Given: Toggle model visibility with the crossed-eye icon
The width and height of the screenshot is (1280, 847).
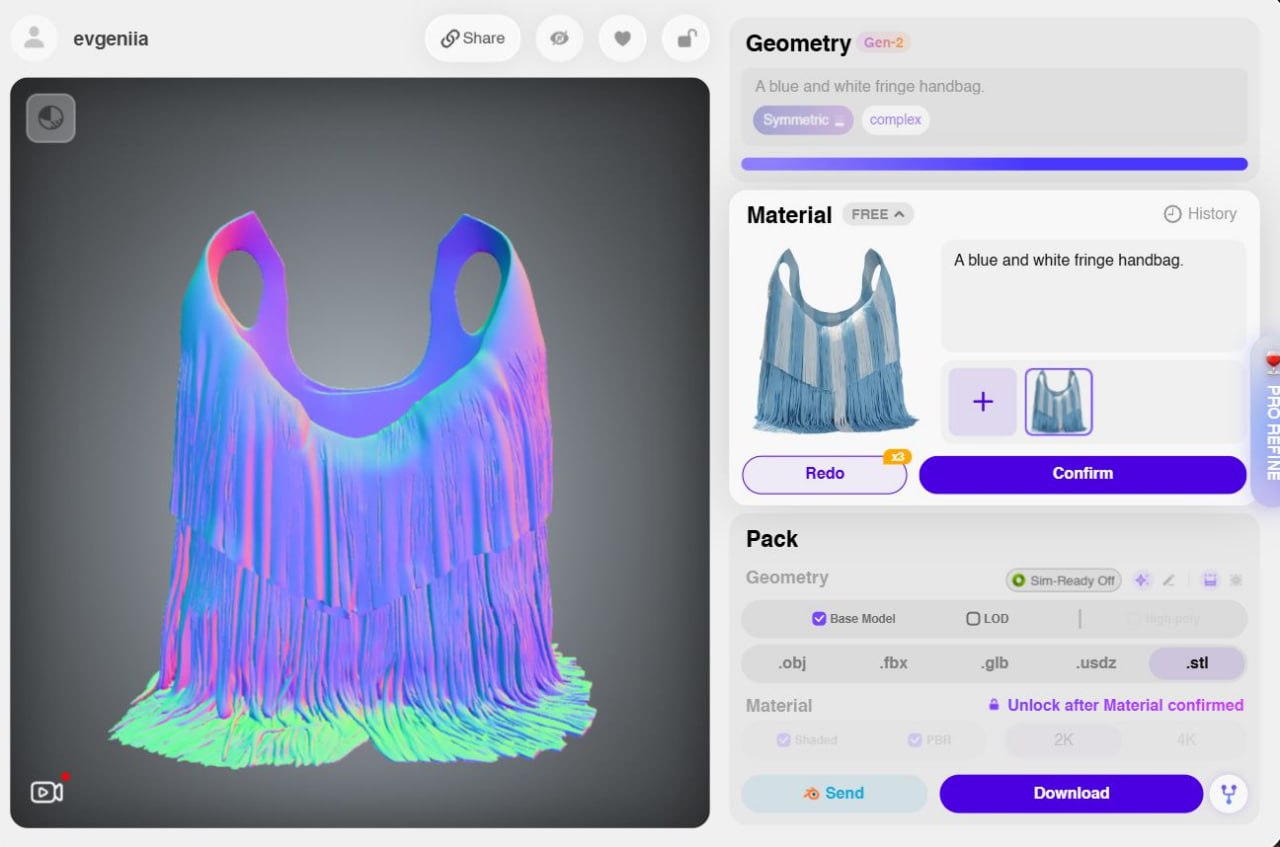Looking at the screenshot, I should 559,39.
